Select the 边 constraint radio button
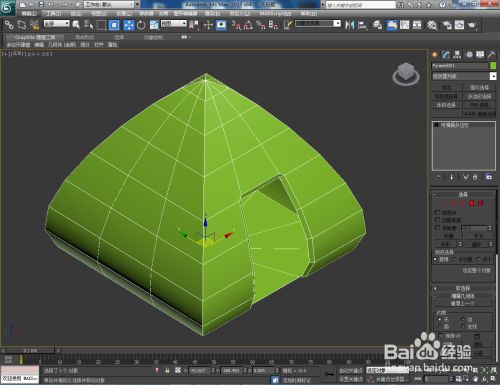The image size is (500, 385). point(463,319)
